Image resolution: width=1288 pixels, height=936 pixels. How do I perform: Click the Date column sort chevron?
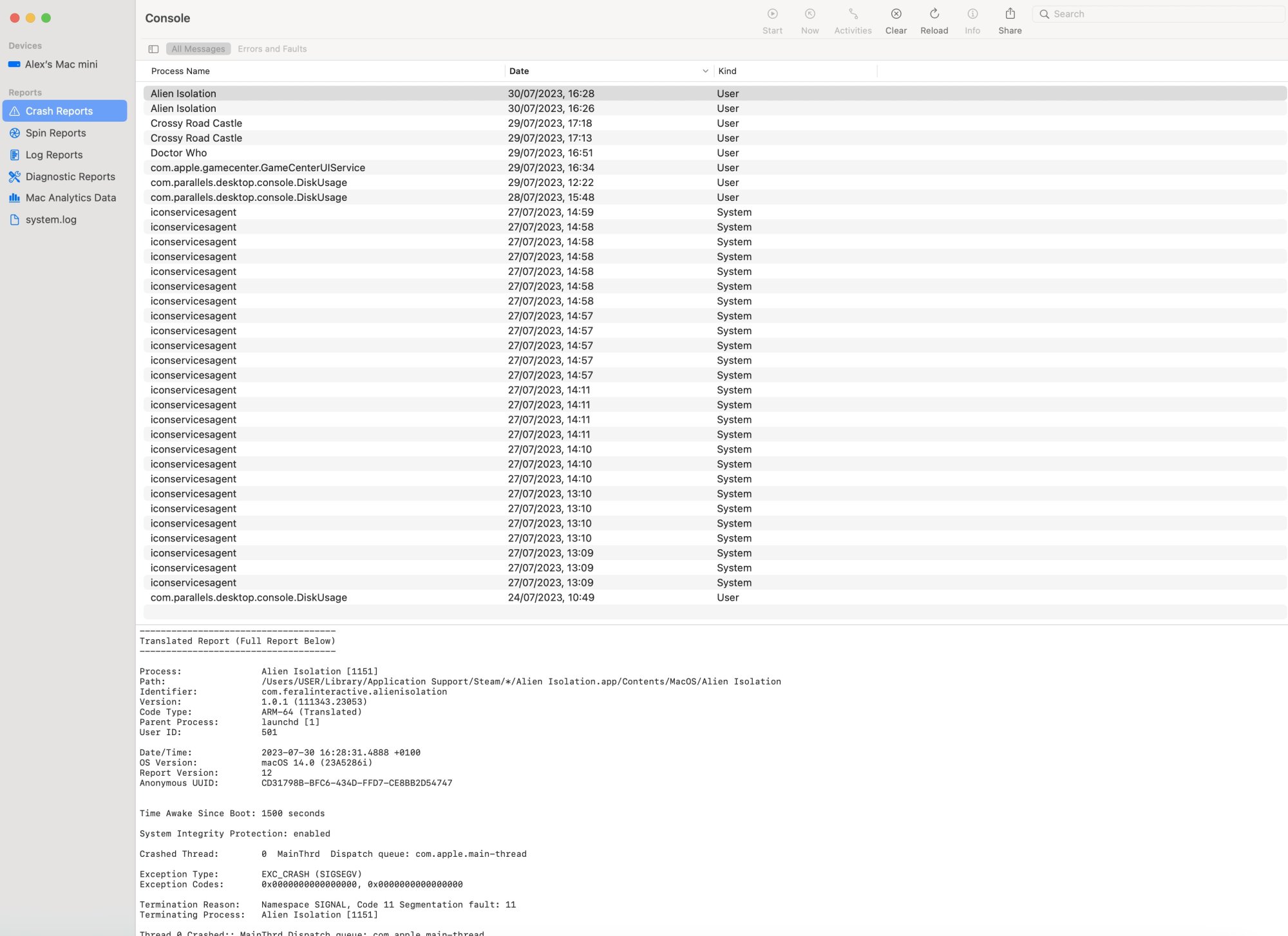(x=705, y=71)
